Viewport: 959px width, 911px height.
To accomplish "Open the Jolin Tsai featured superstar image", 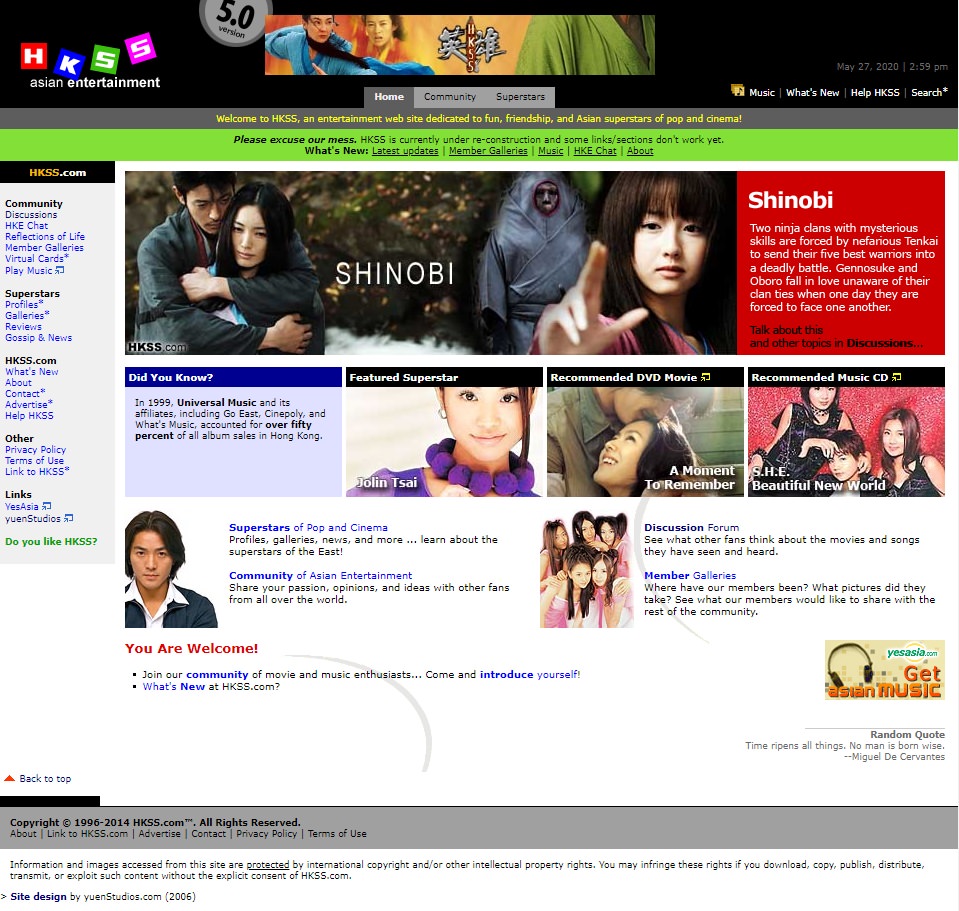I will (444, 441).
